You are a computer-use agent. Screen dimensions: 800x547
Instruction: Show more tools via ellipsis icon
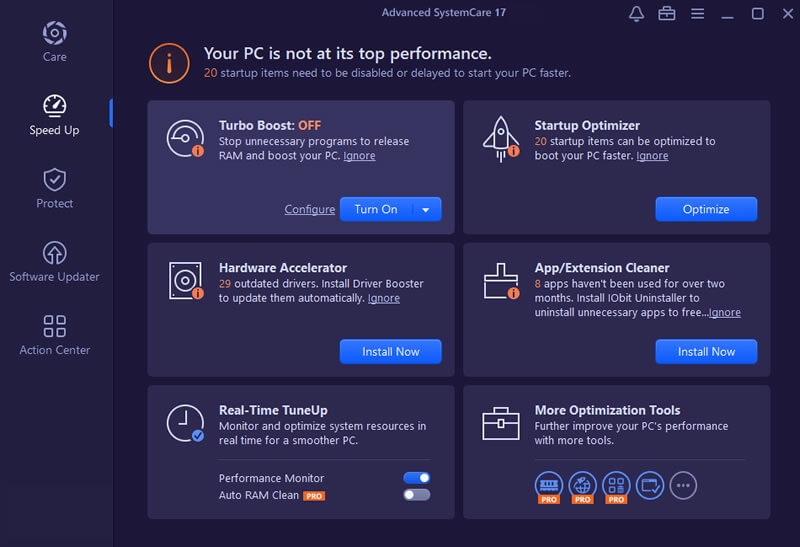683,485
